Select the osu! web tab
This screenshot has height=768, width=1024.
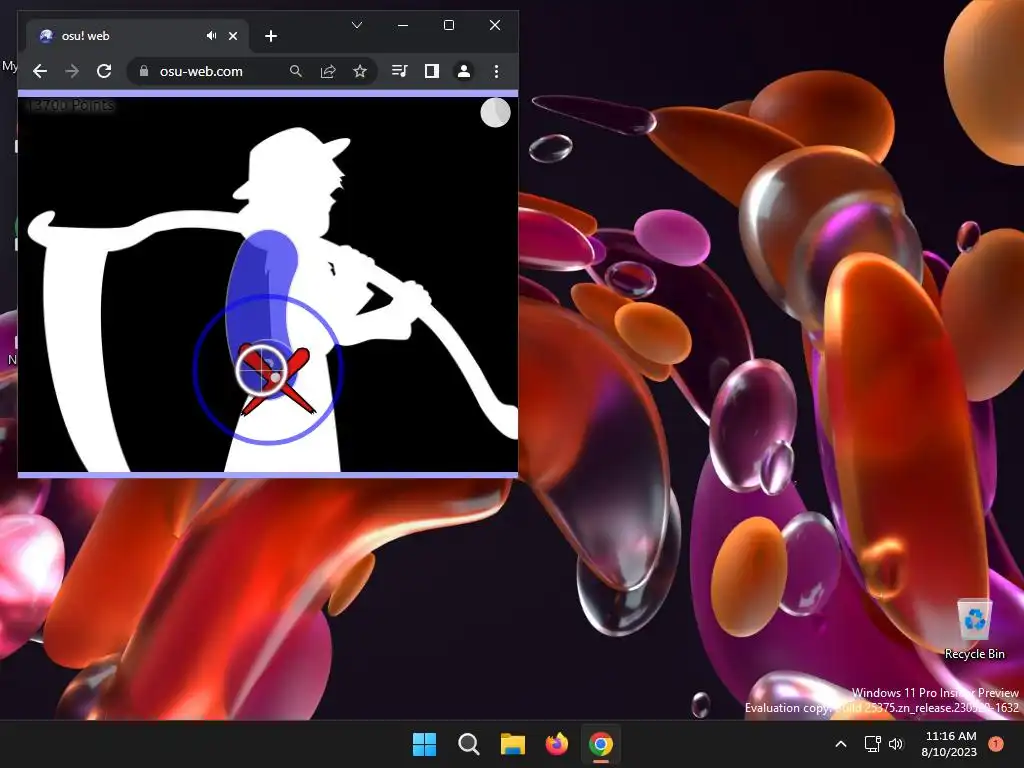(x=137, y=36)
